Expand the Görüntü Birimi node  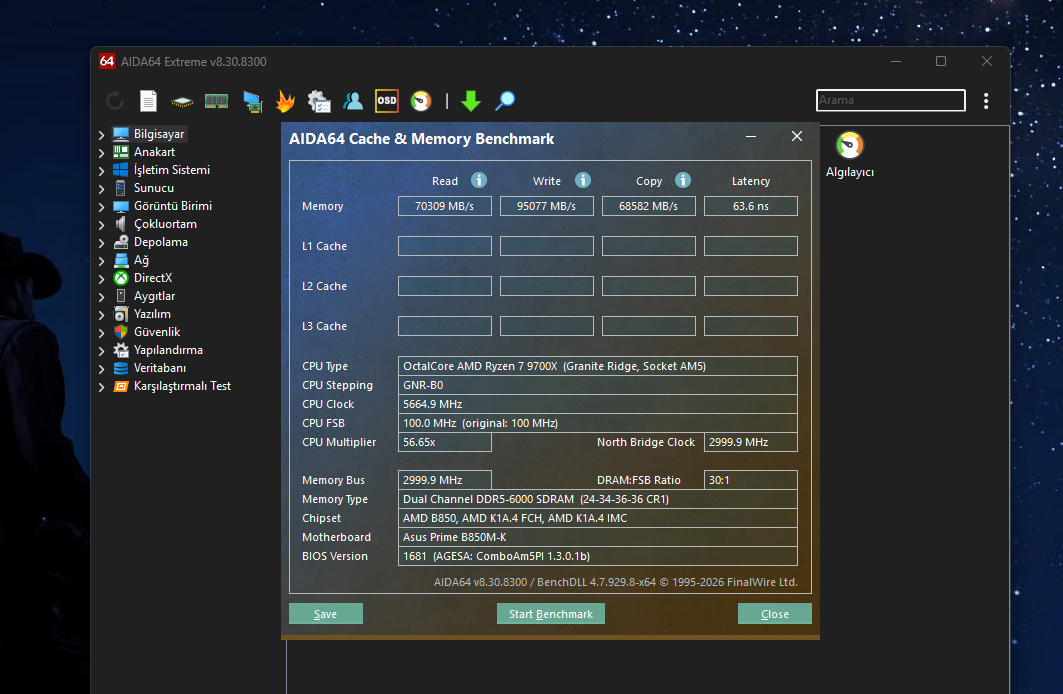pyautogui.click(x=102, y=206)
